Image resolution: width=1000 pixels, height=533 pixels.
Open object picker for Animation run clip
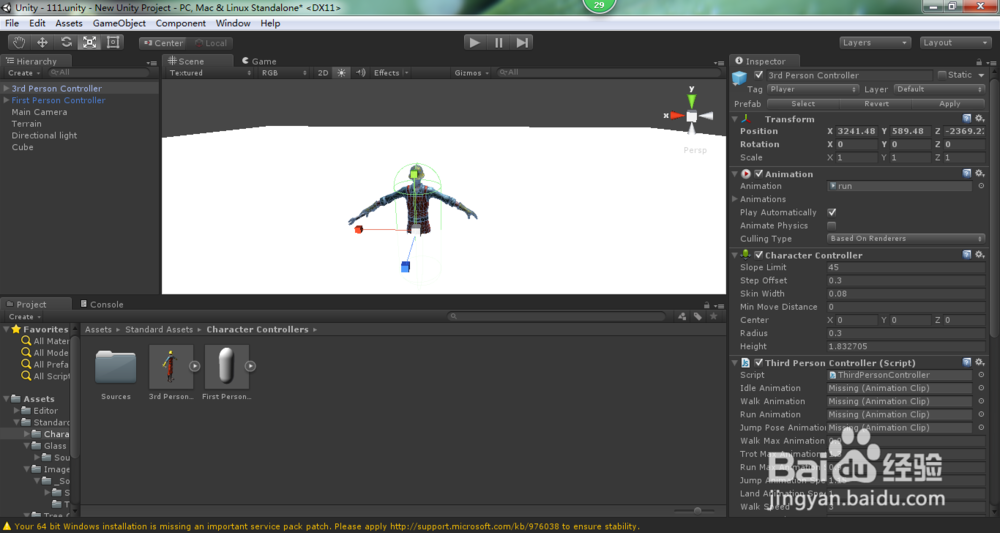[981, 186]
